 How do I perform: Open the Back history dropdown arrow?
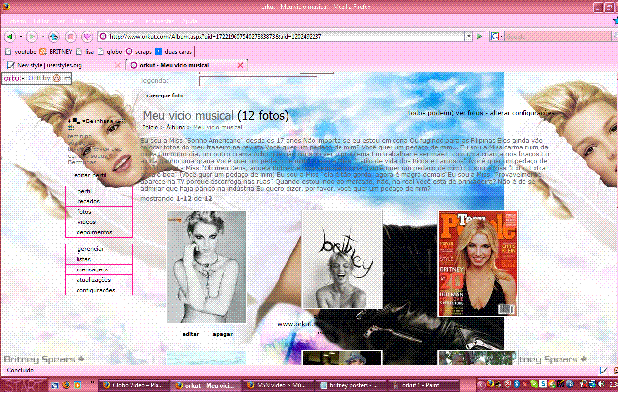tap(20, 37)
